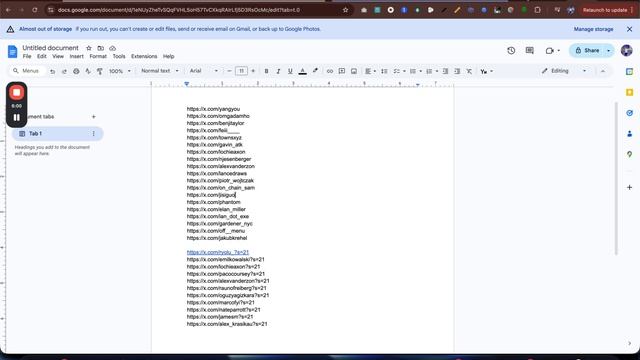
Task: Click the decrease indent icon
Action: tap(445, 71)
